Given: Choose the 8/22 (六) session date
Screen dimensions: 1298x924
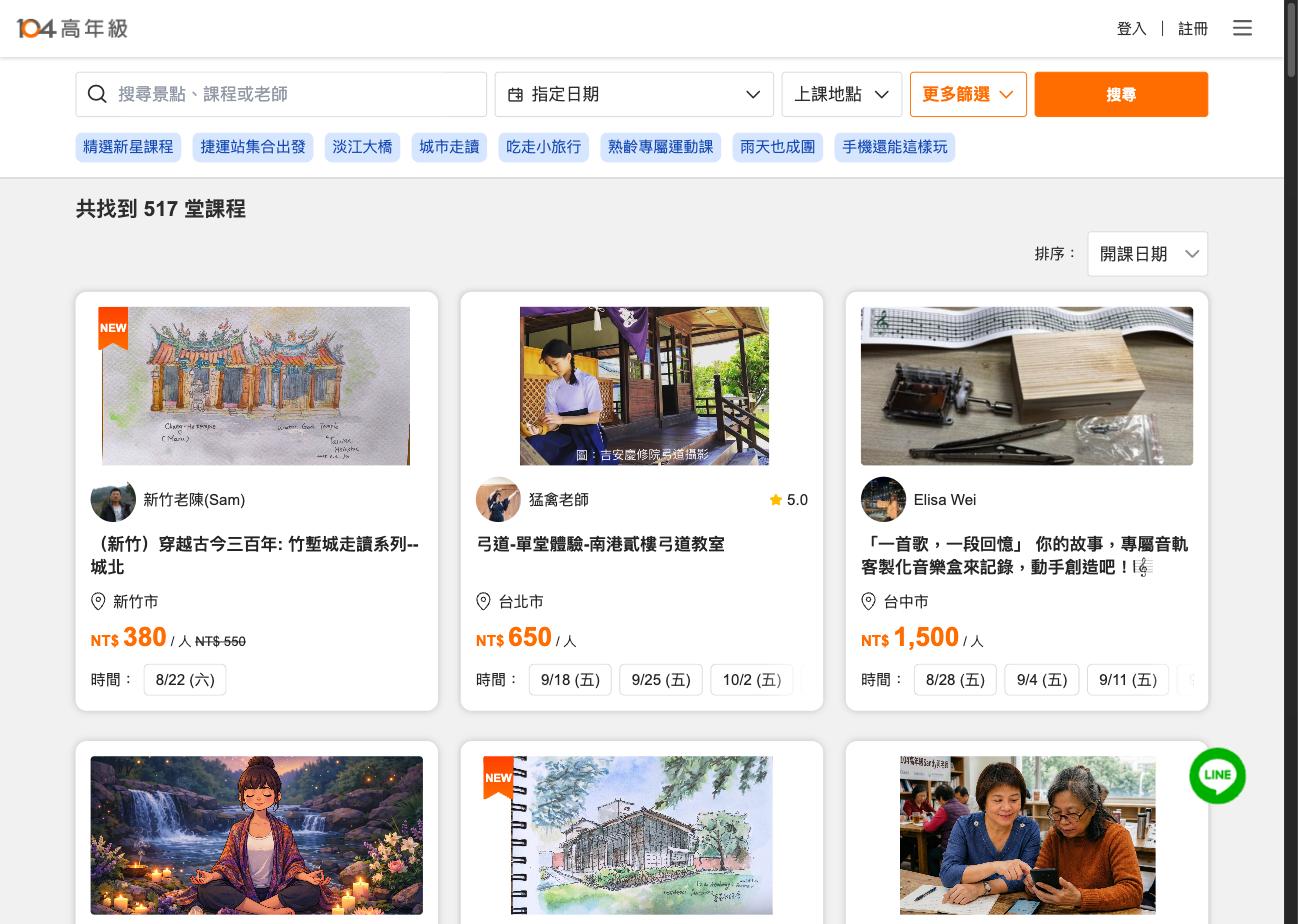Looking at the screenshot, I should [x=185, y=680].
